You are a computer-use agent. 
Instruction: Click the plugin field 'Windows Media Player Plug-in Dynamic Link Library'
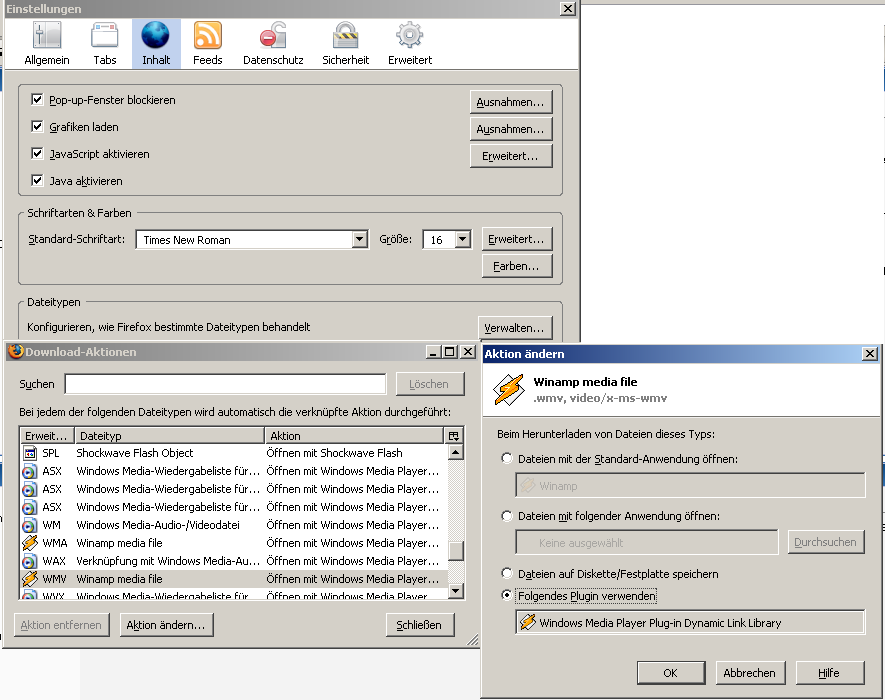690,623
